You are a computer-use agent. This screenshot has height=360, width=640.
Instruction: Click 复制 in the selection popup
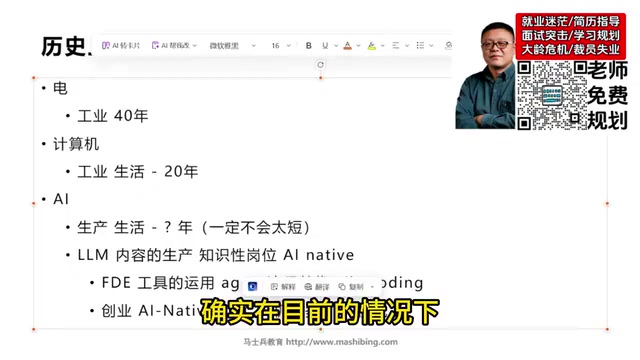pyautogui.click(x=351, y=287)
